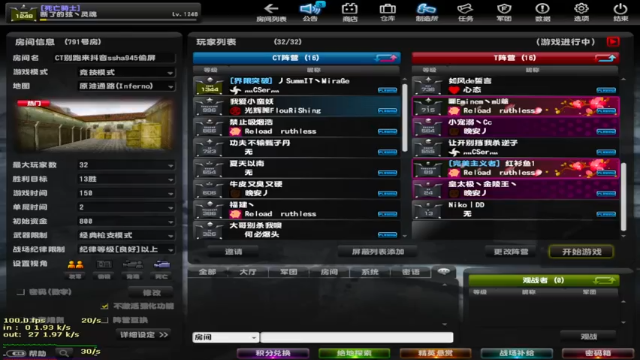Switch to the 军团 chat tab
Viewport: 640px width, 360px height.
289,272
